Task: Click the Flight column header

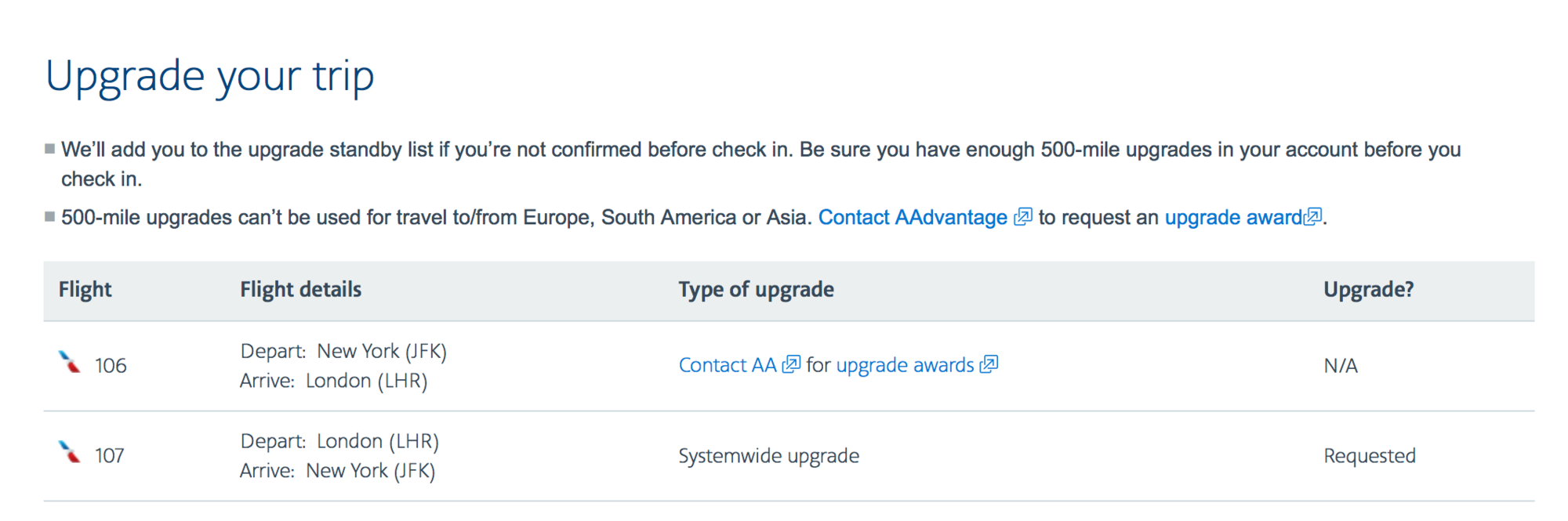Action: coord(85,290)
